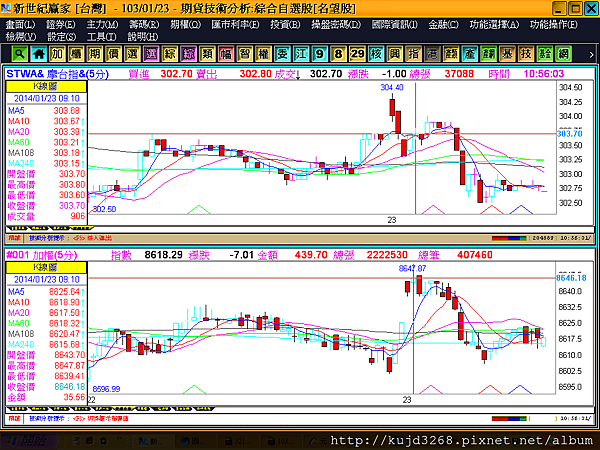This screenshot has height=450, width=600.
Task: Click the 10:56:03 time display
Action: point(543,74)
